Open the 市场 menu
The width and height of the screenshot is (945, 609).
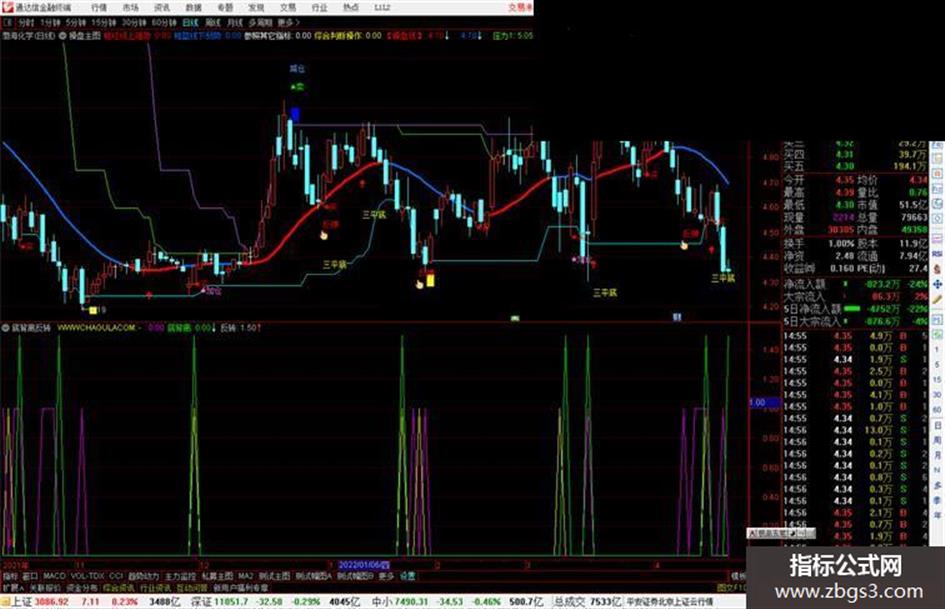point(130,8)
